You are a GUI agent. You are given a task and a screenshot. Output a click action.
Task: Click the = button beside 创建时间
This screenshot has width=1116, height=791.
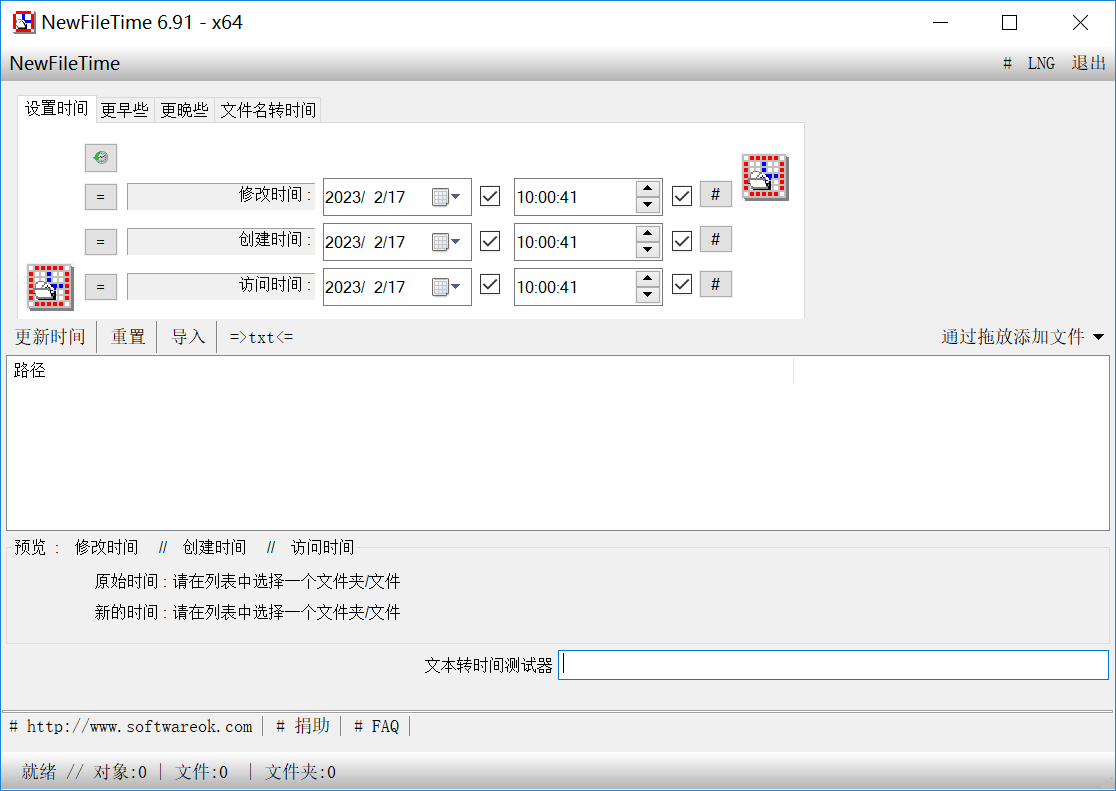100,241
